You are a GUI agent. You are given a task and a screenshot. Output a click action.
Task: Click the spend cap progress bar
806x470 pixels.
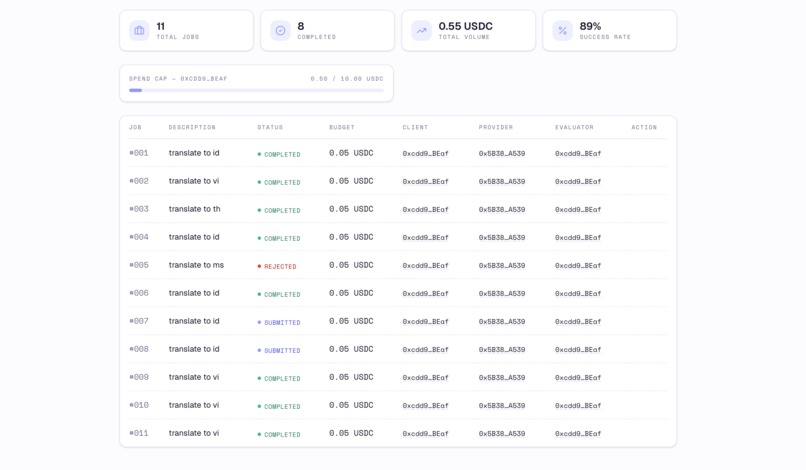256,91
